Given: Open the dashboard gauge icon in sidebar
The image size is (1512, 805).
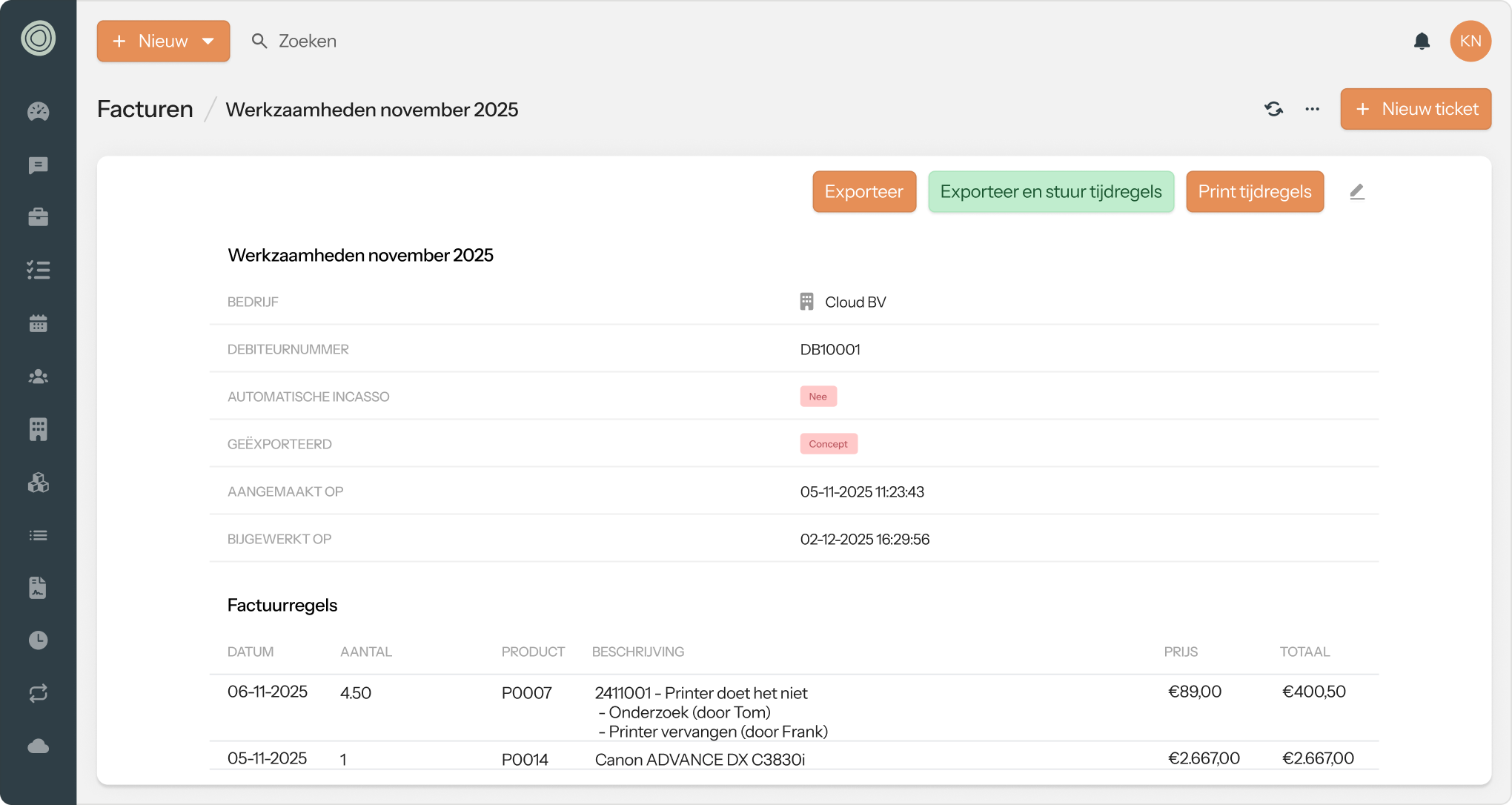Looking at the screenshot, I should (39, 112).
